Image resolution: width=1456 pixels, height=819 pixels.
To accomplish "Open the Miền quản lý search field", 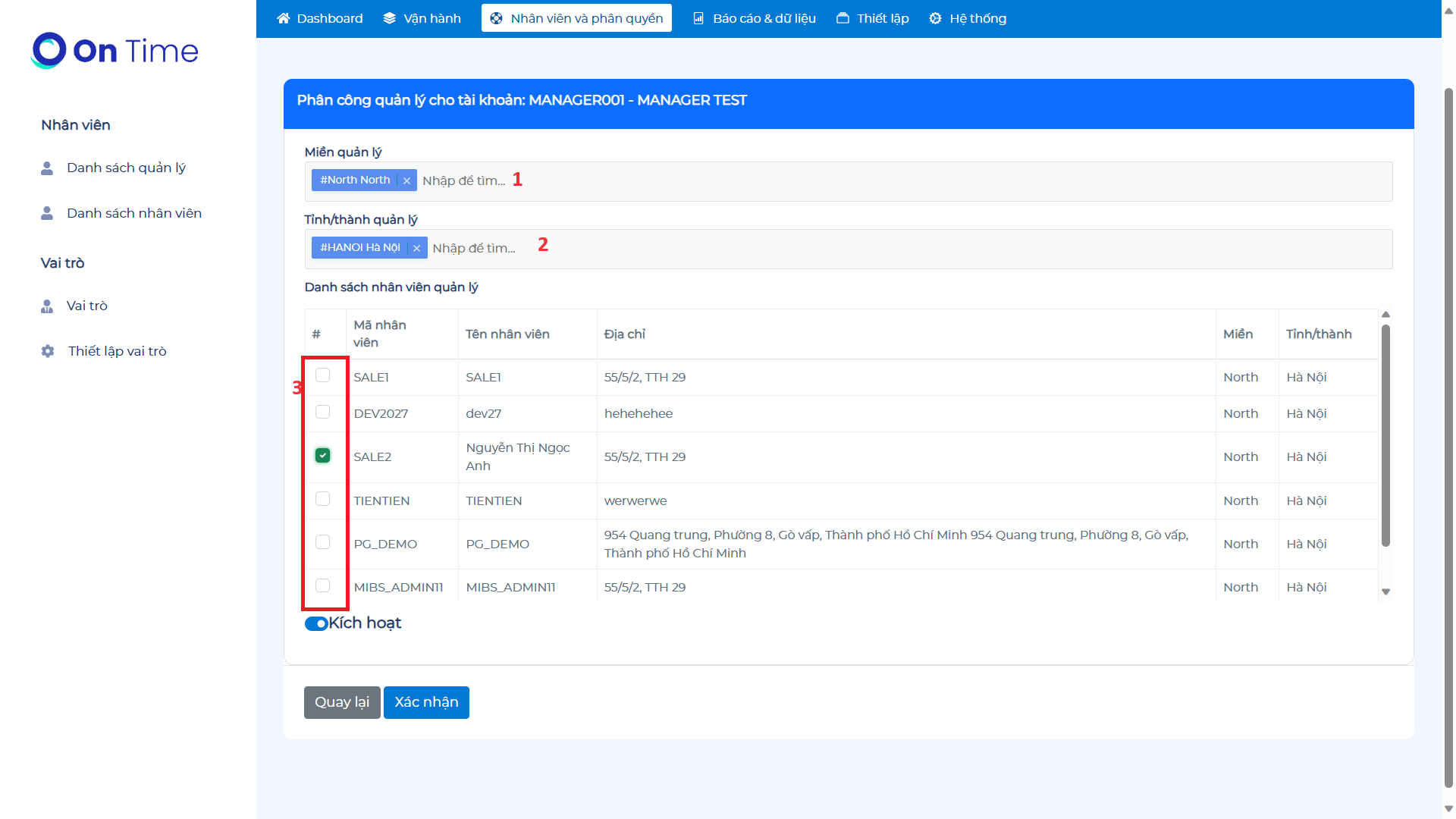I will [463, 180].
